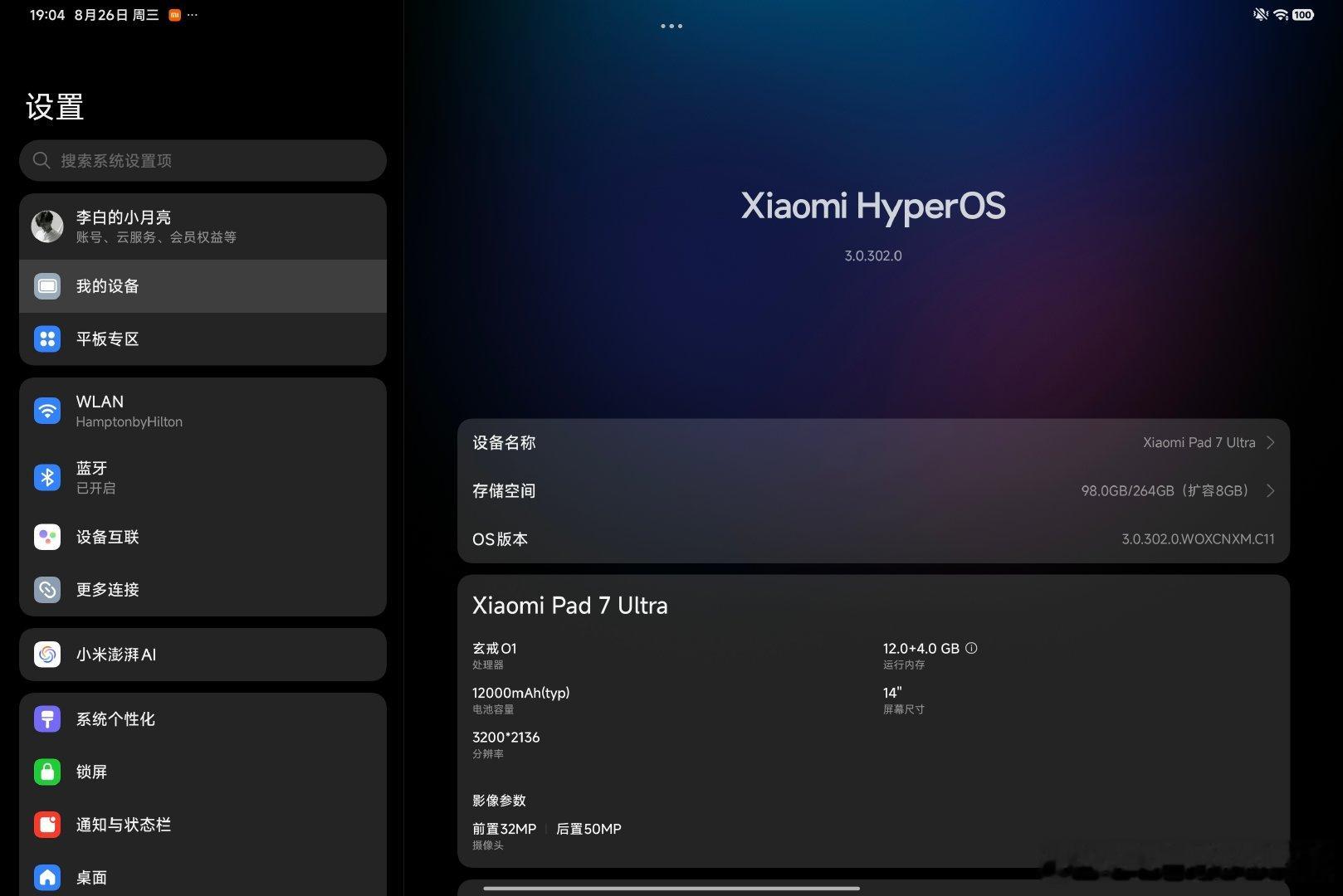Image resolution: width=1343 pixels, height=896 pixels.
Task: Tap the 系统个性化 paintbrush icon
Action: [47, 719]
